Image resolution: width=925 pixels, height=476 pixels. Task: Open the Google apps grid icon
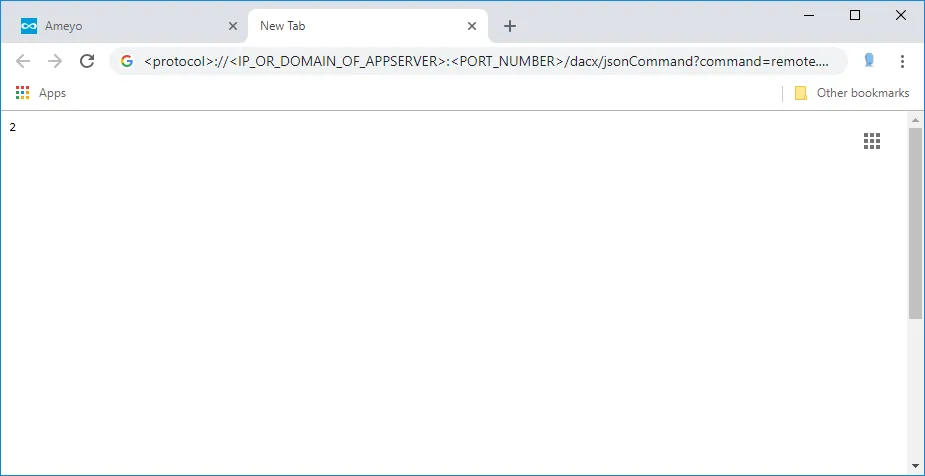coord(872,141)
